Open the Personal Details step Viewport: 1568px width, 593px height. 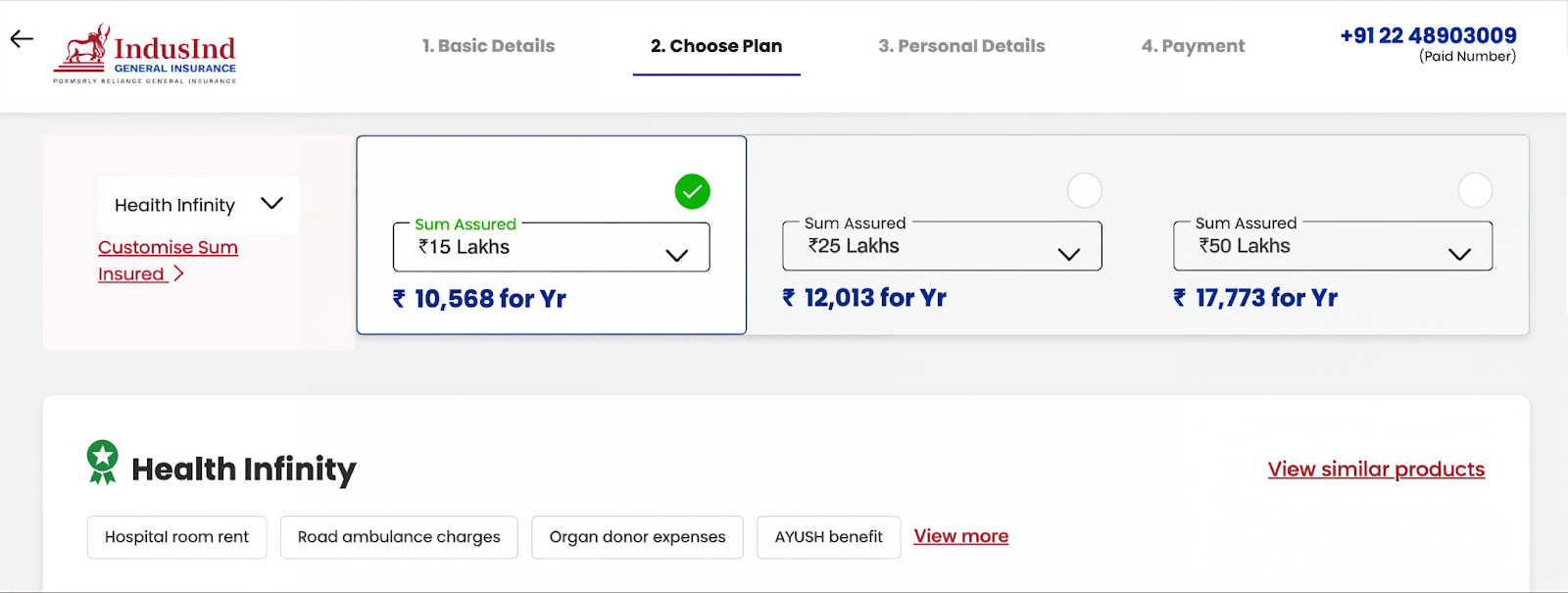[x=961, y=45]
